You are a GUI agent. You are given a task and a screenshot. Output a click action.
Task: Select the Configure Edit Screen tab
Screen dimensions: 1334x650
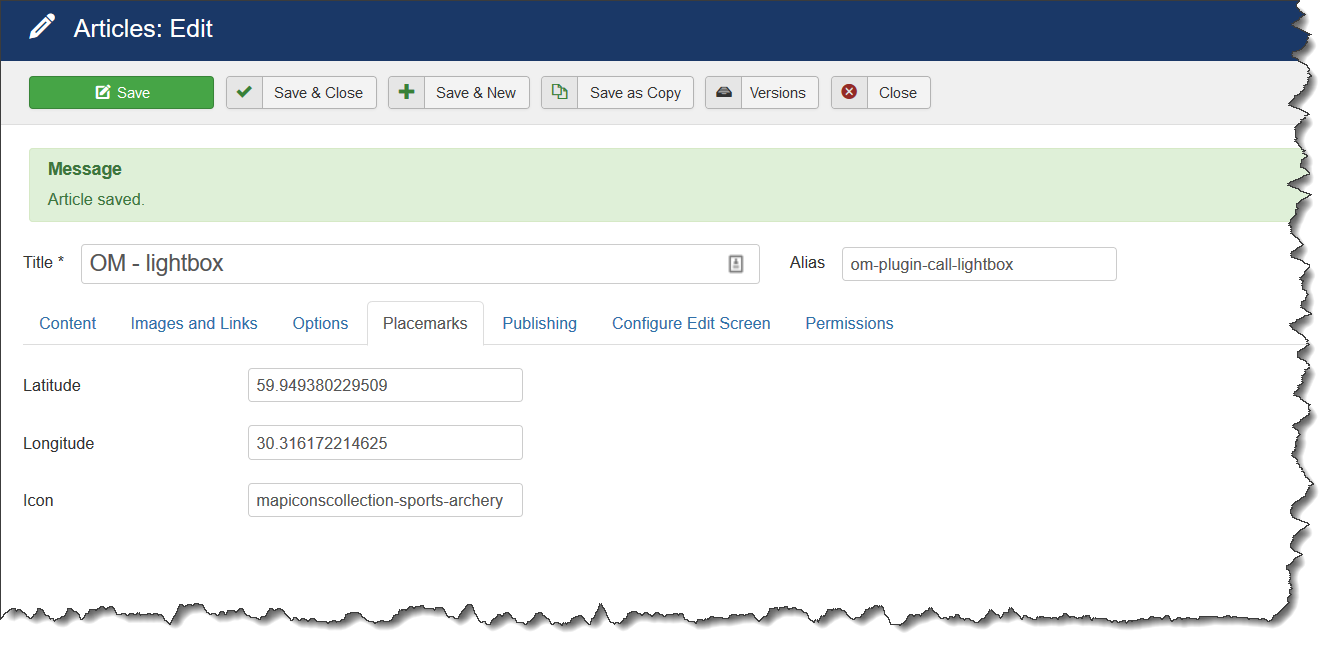(x=691, y=323)
